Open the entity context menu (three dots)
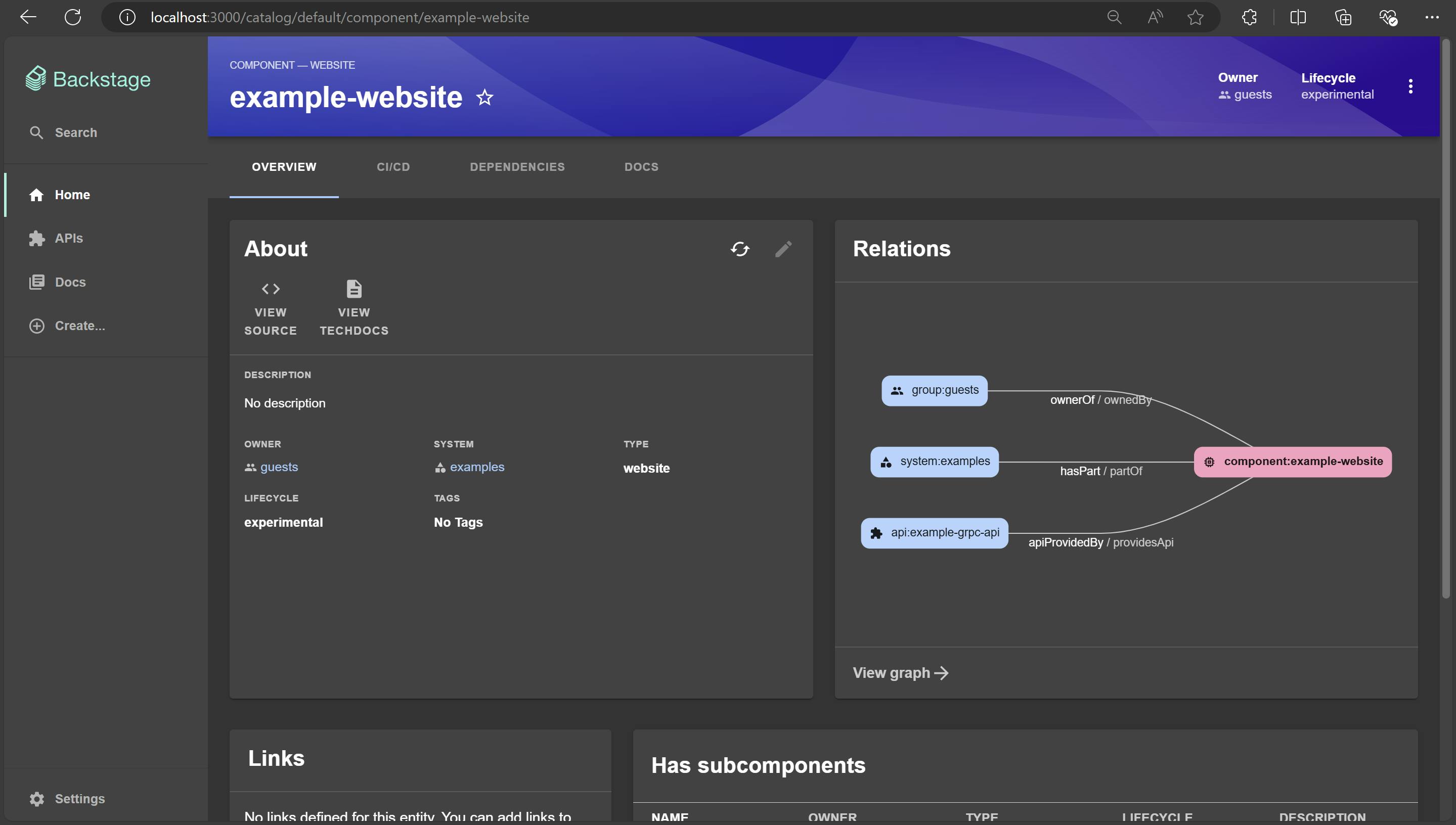The height and width of the screenshot is (825, 1456). (x=1410, y=86)
